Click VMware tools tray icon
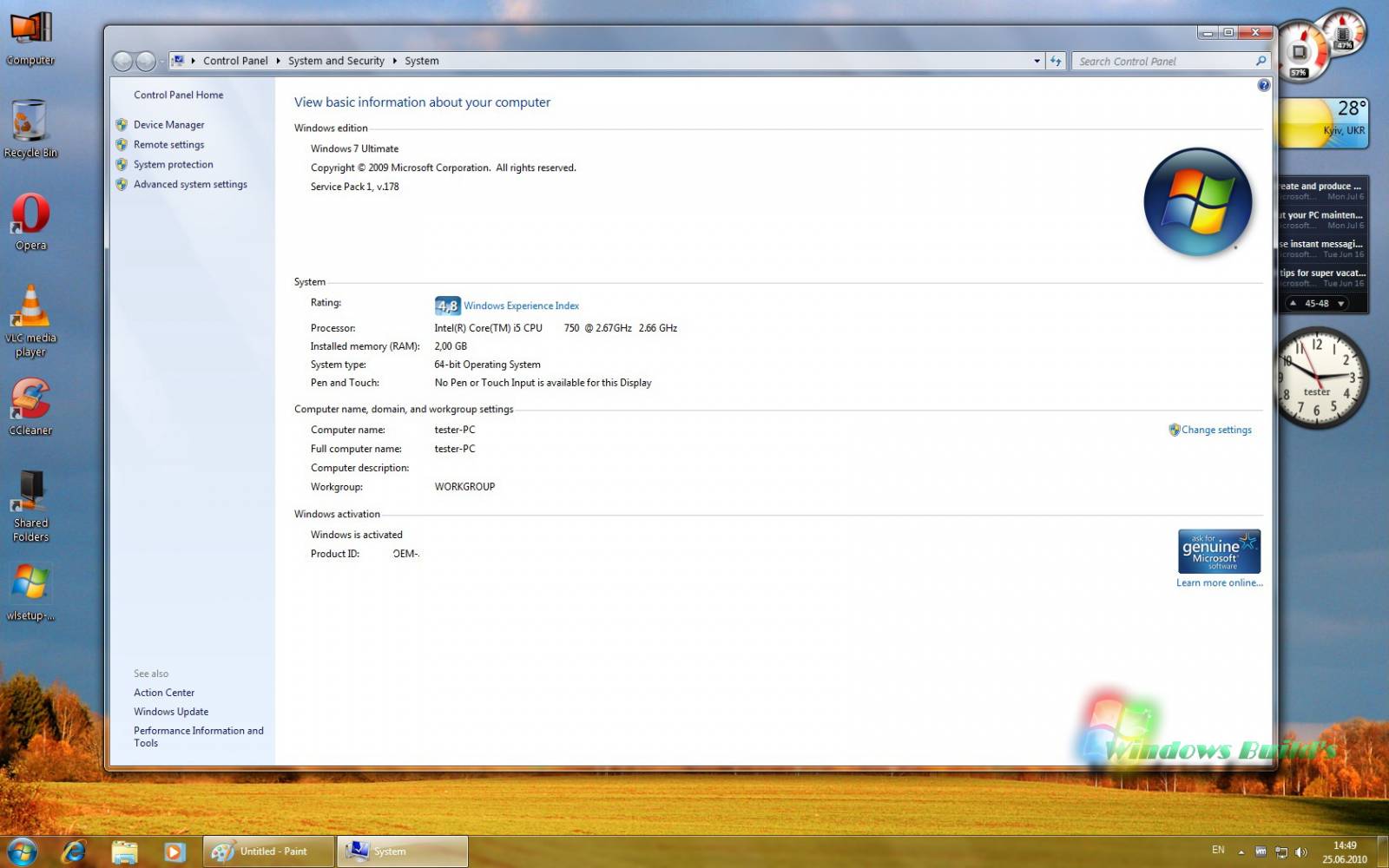The image size is (1389, 868). tap(1261, 852)
